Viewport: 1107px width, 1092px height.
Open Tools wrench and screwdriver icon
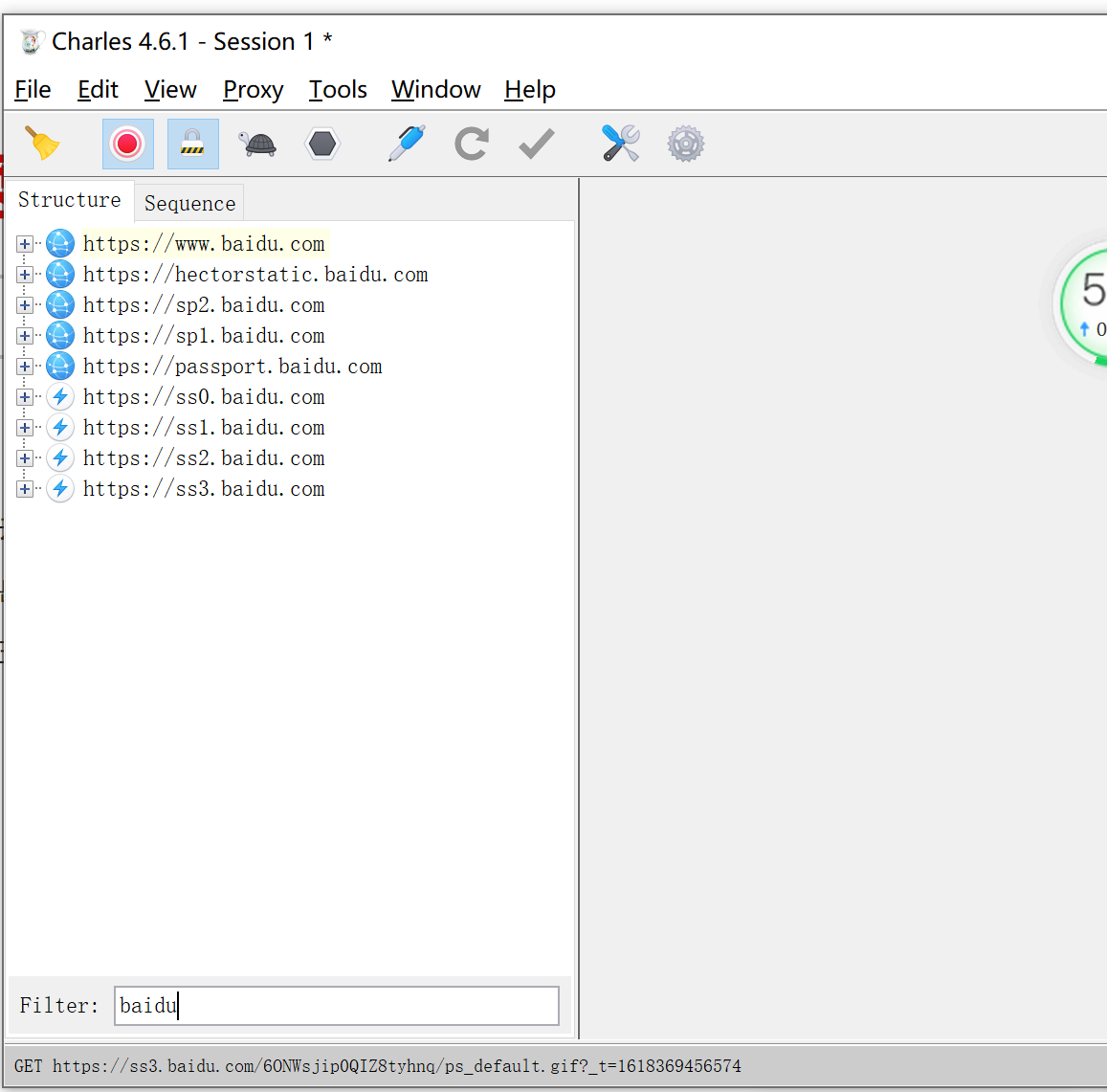(621, 145)
